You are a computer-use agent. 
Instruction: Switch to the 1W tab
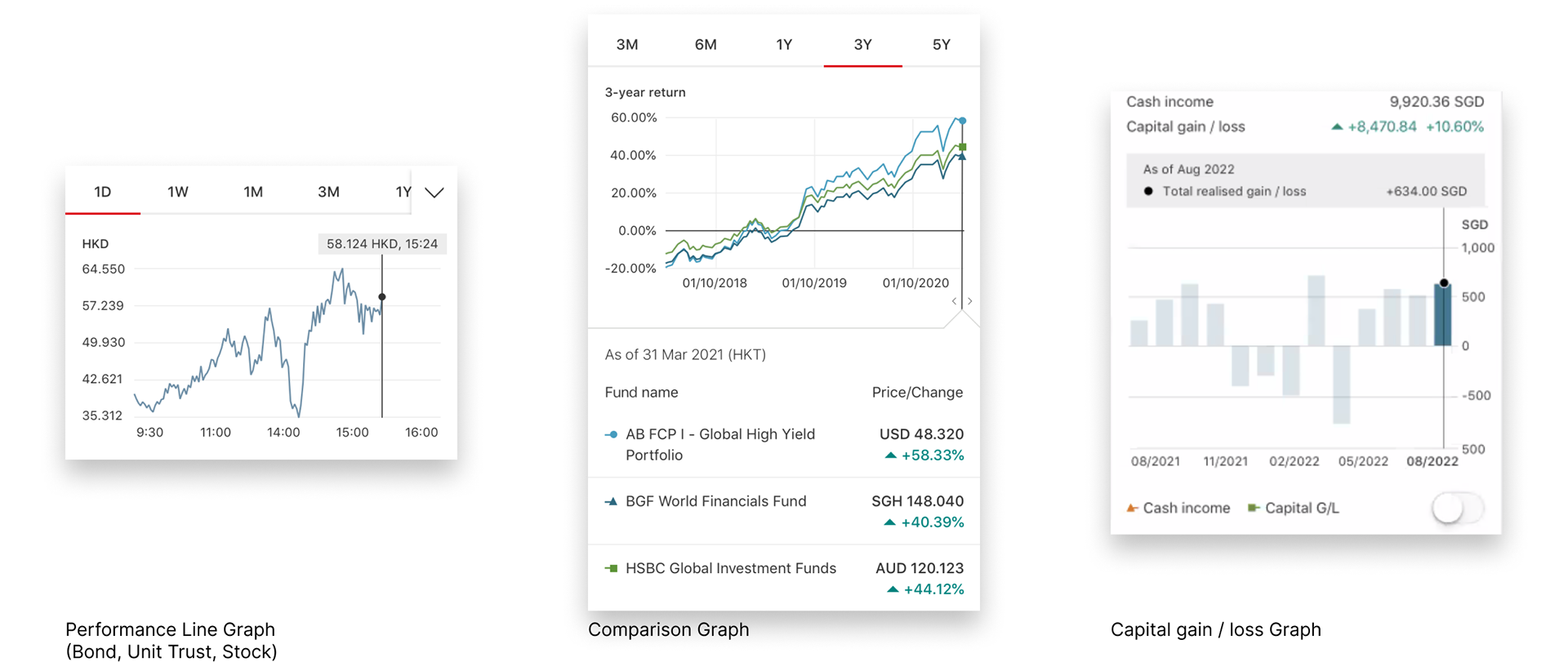coord(178,192)
